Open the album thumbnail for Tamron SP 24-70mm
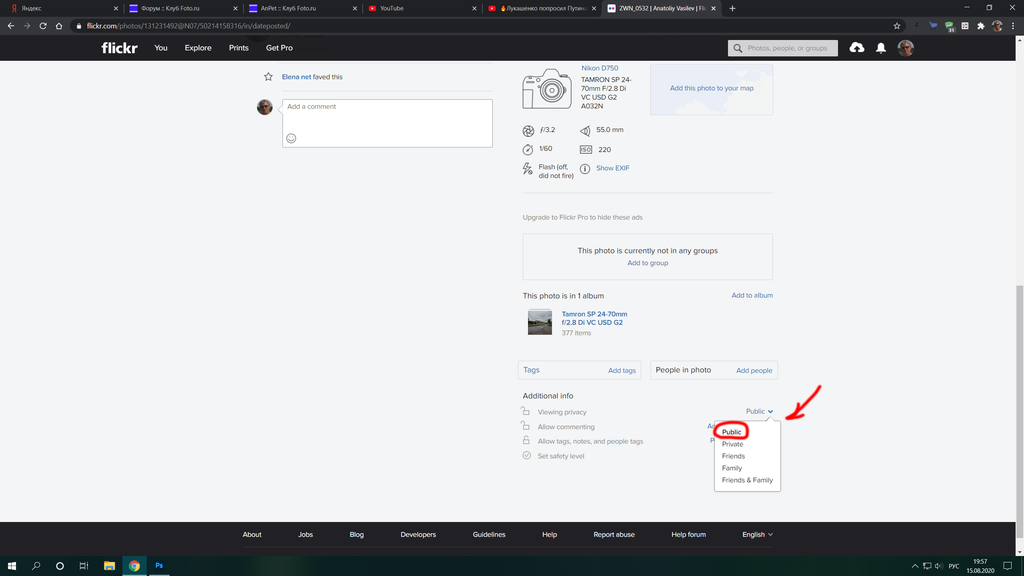 tap(539, 322)
